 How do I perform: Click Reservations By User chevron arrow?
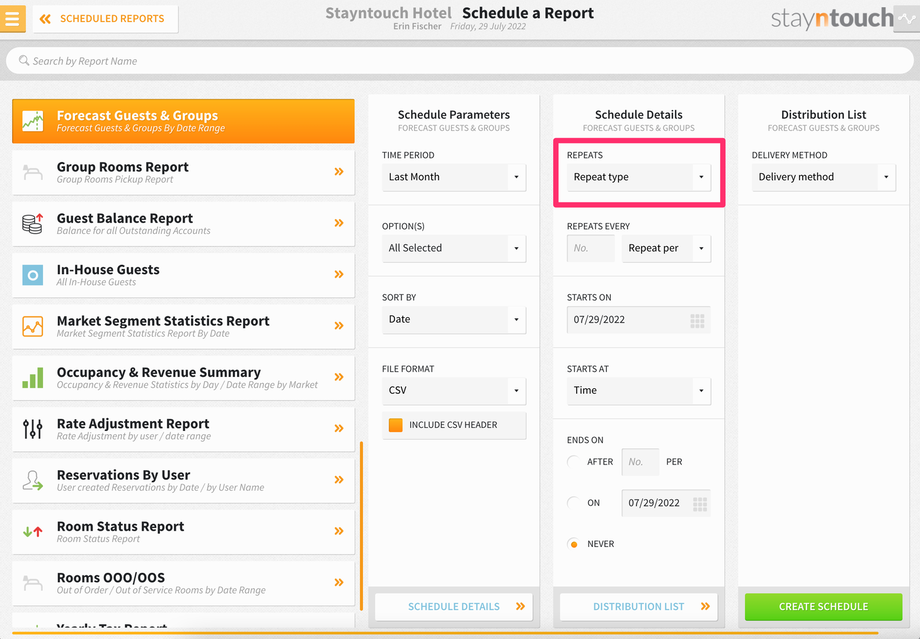(339, 480)
